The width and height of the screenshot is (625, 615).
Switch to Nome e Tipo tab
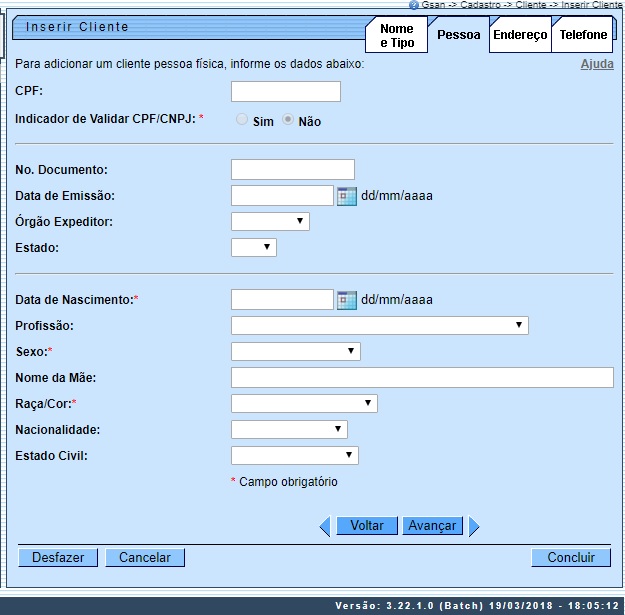(x=397, y=35)
